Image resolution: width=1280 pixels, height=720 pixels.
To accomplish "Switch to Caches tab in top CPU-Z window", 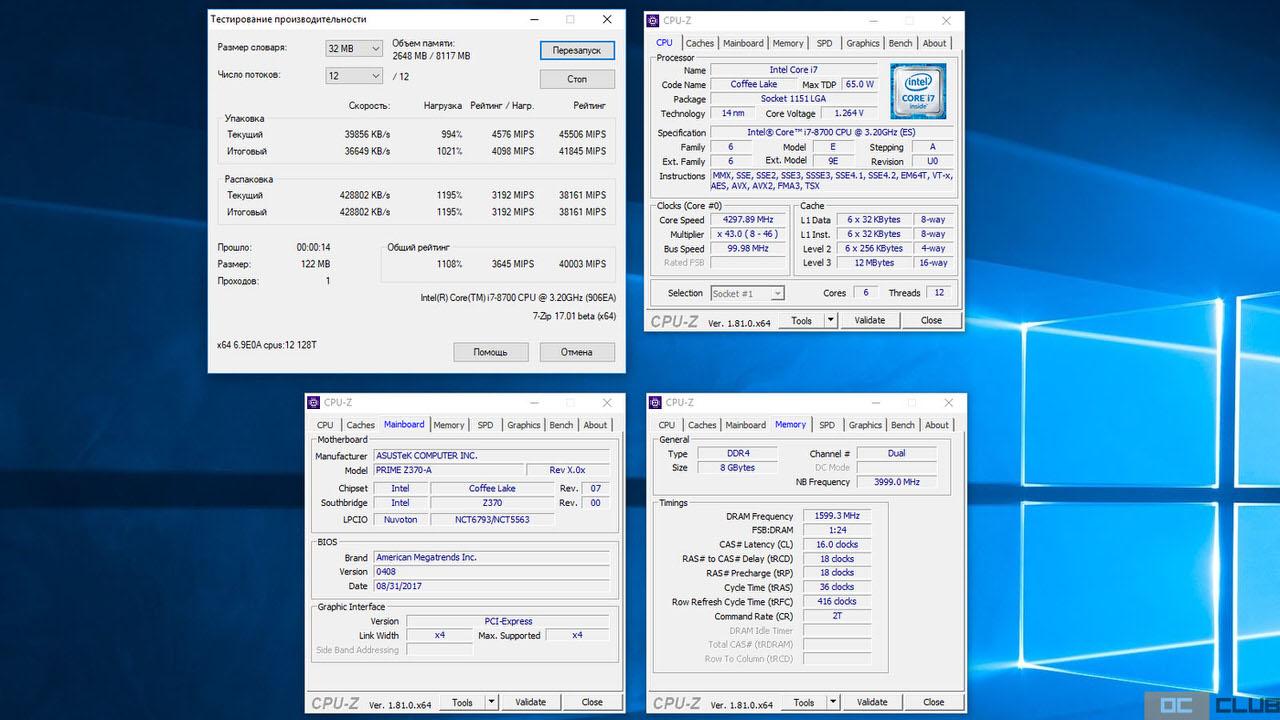I will click(x=700, y=43).
